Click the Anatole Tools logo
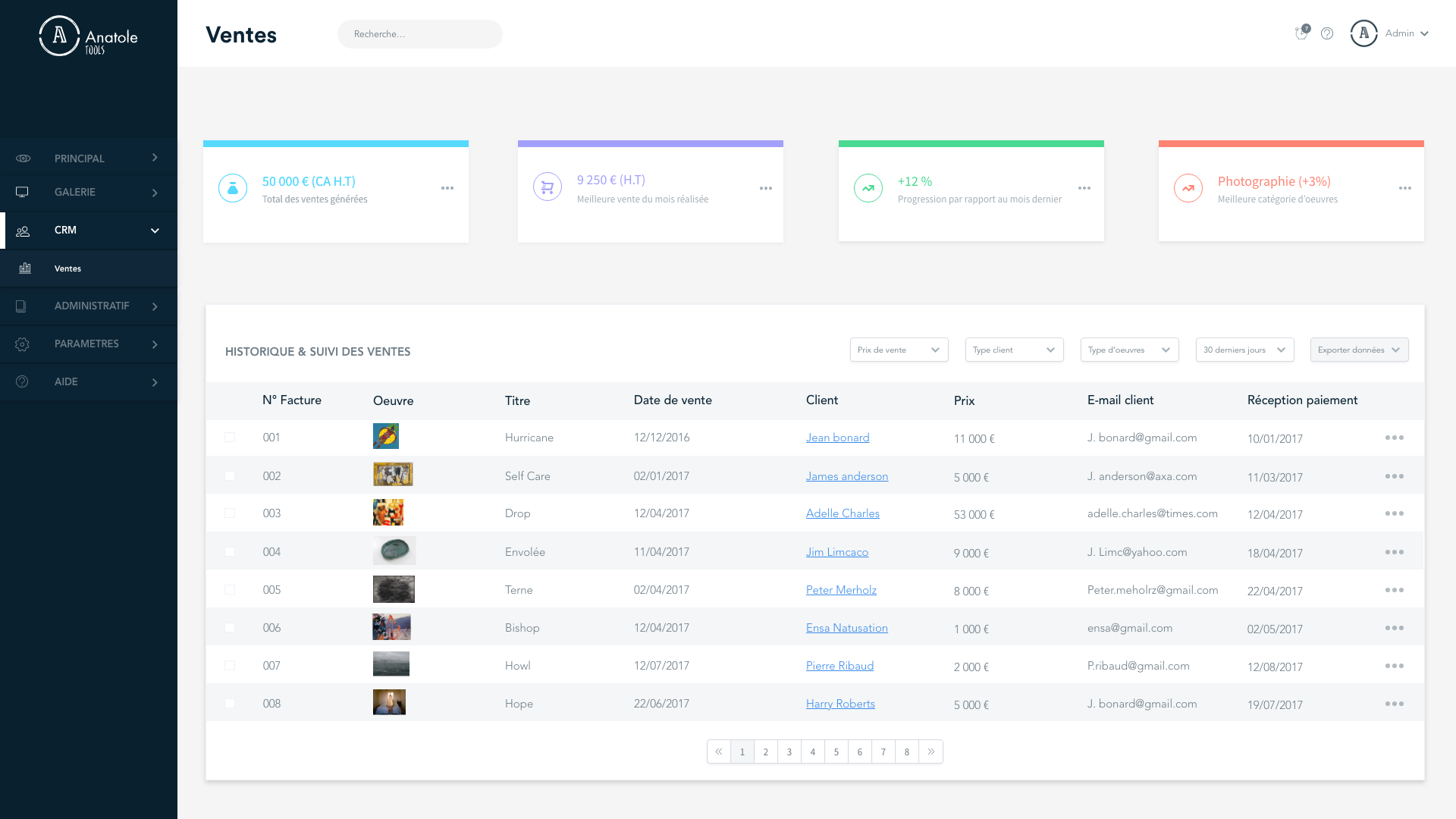 89,36
